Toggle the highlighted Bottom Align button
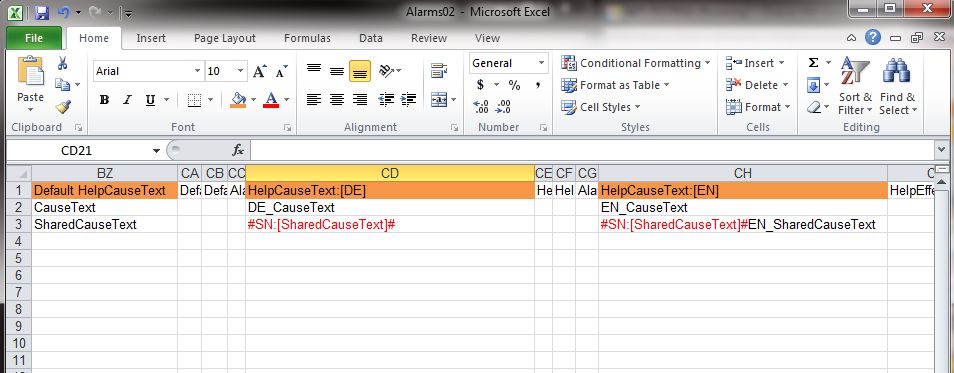954x373 pixels. click(360, 71)
